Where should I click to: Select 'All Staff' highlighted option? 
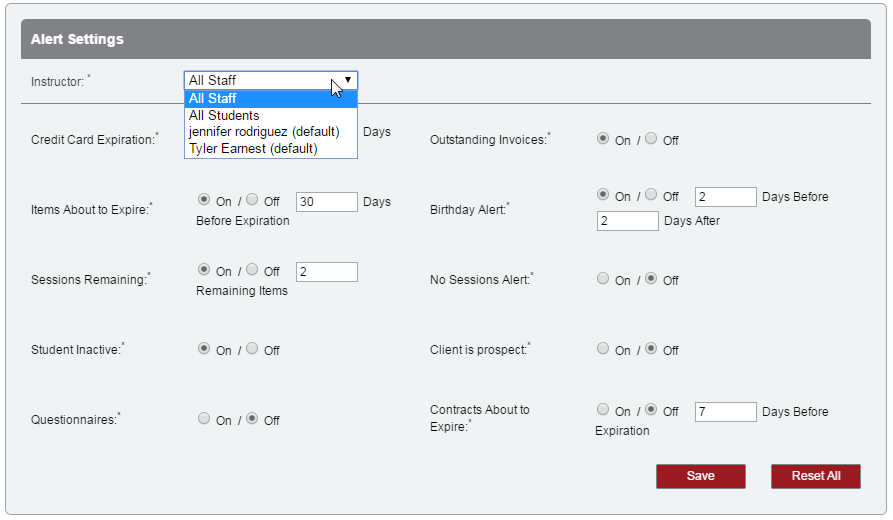click(212, 98)
